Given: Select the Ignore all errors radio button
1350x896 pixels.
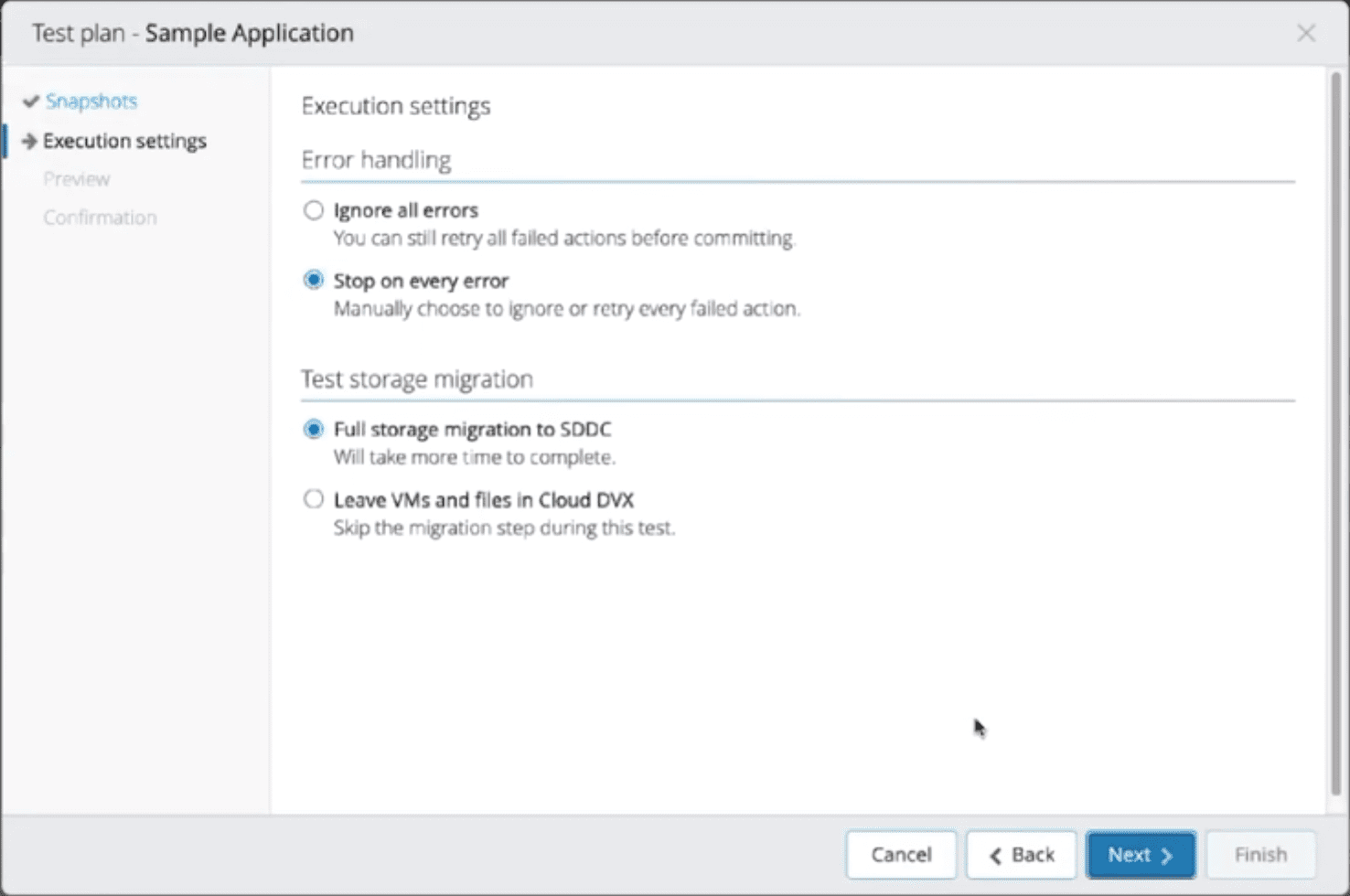Looking at the screenshot, I should (x=314, y=210).
